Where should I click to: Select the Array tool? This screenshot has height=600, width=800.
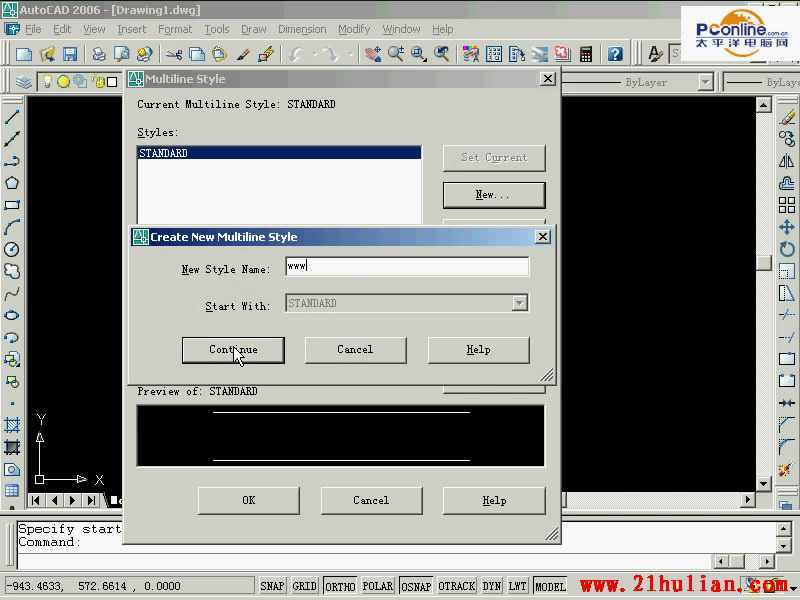[787, 205]
